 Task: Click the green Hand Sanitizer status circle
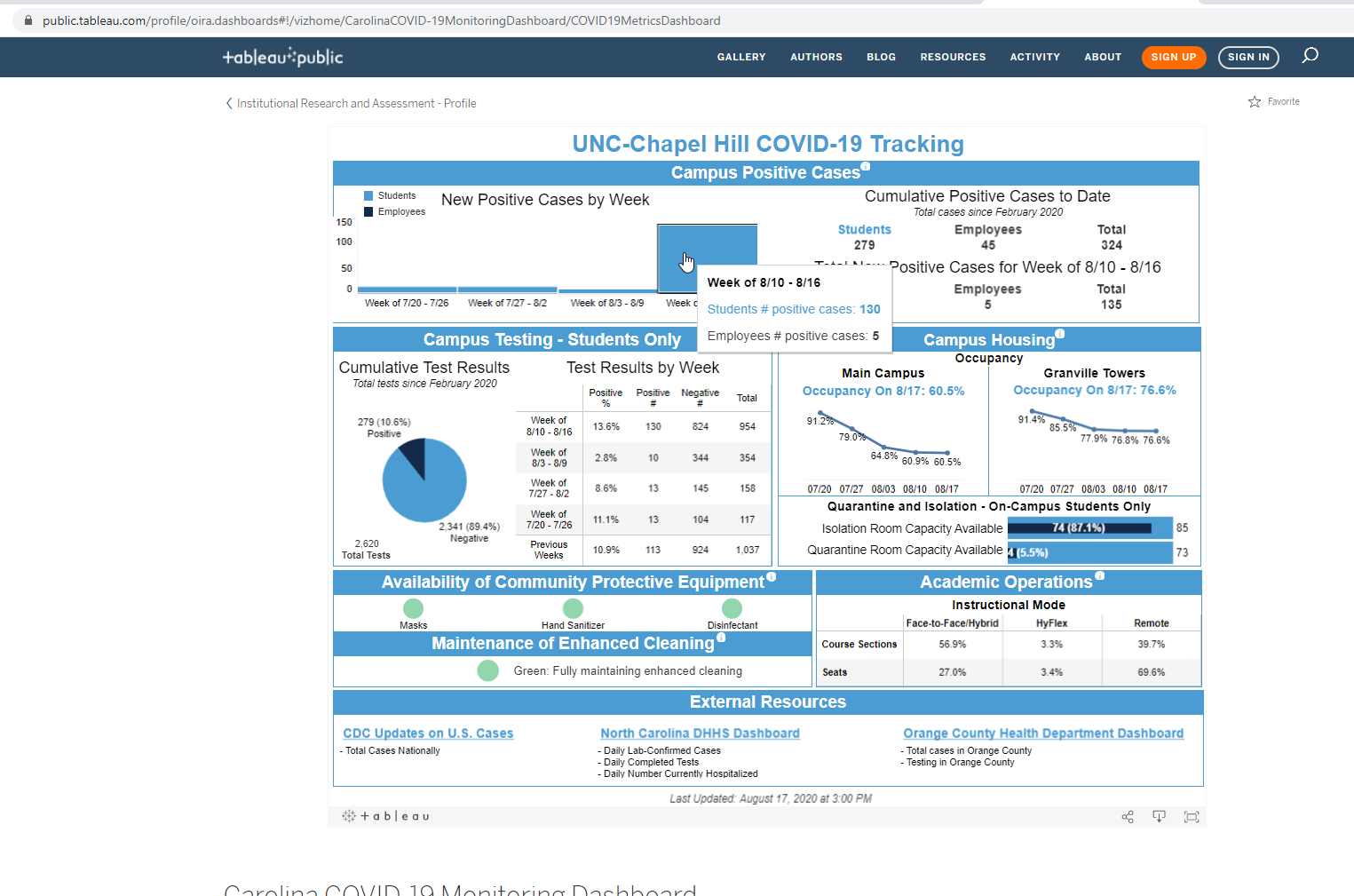click(x=573, y=608)
